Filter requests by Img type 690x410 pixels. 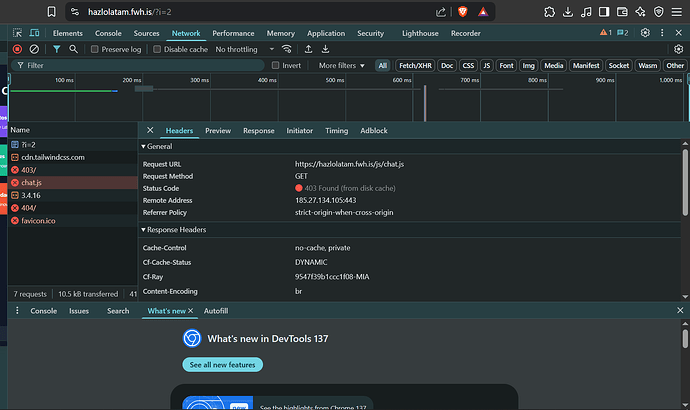[528, 66]
